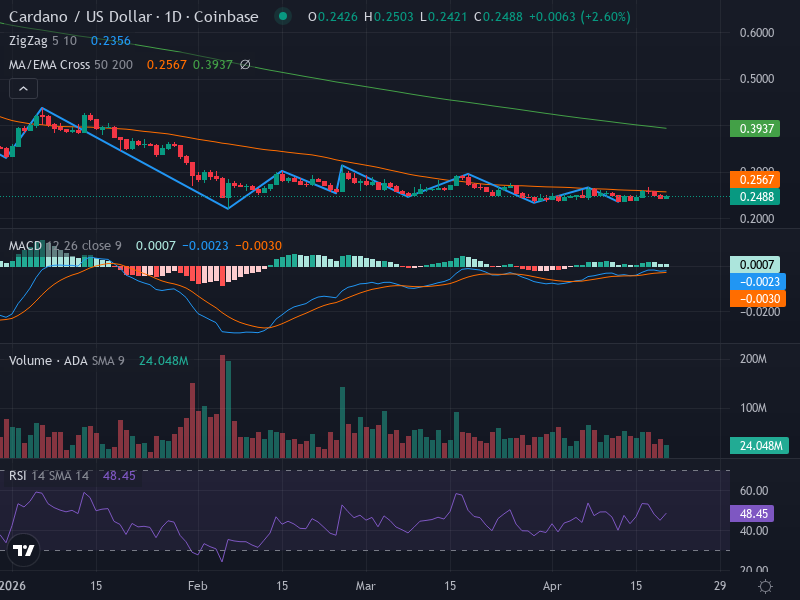Click the 29 date on time axis
The image size is (800, 600).
coord(720,586)
